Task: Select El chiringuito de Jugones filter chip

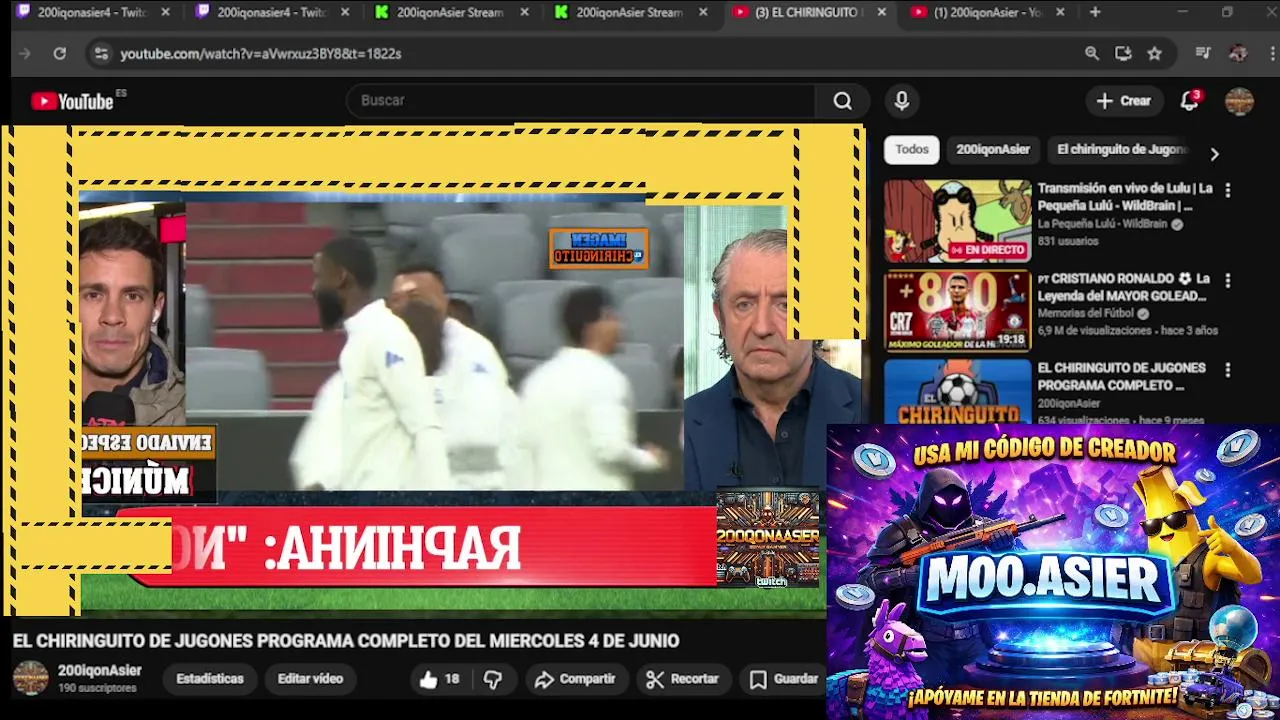Action: (x=1121, y=150)
